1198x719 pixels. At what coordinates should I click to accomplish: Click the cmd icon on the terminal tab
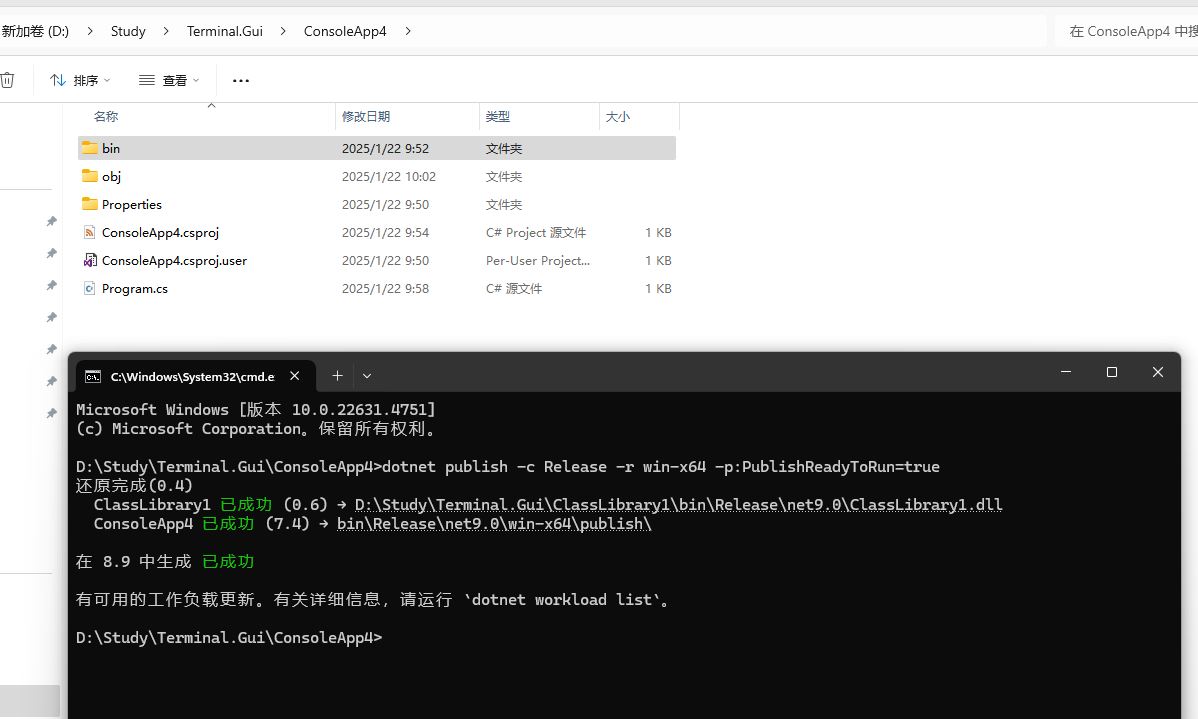click(93, 376)
